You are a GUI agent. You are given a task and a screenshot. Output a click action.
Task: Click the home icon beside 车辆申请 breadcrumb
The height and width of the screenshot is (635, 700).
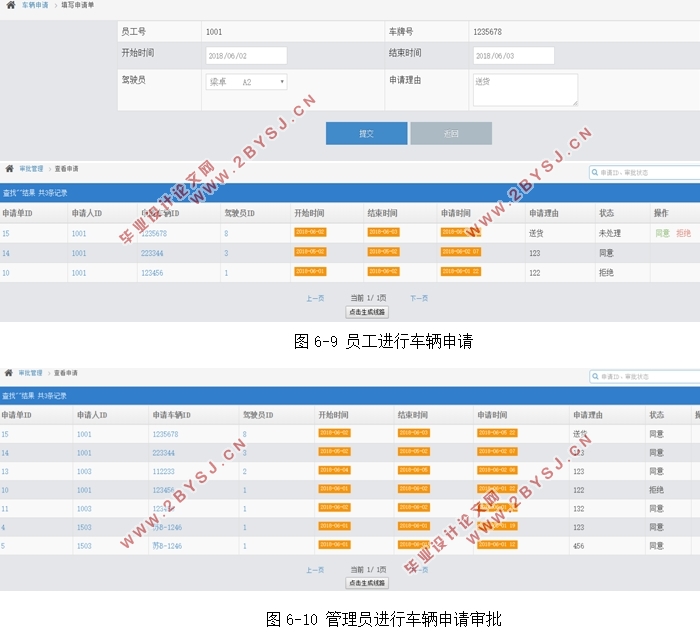click(x=11, y=5)
